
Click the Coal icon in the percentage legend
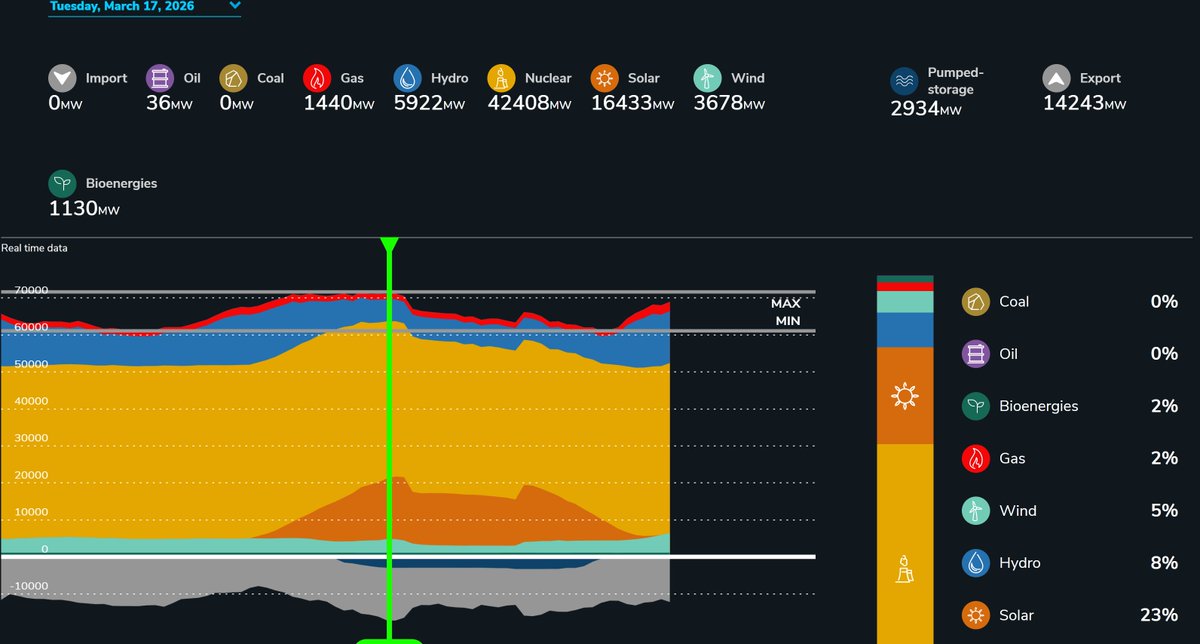(976, 302)
